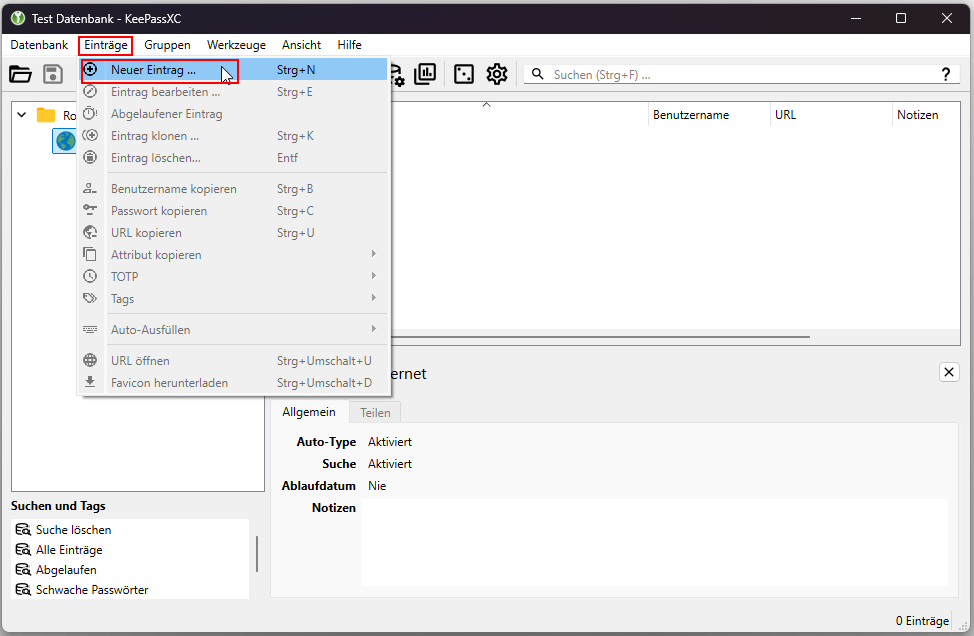974x636 pixels.
Task: Close the group preview panel
Action: pyautogui.click(x=949, y=372)
